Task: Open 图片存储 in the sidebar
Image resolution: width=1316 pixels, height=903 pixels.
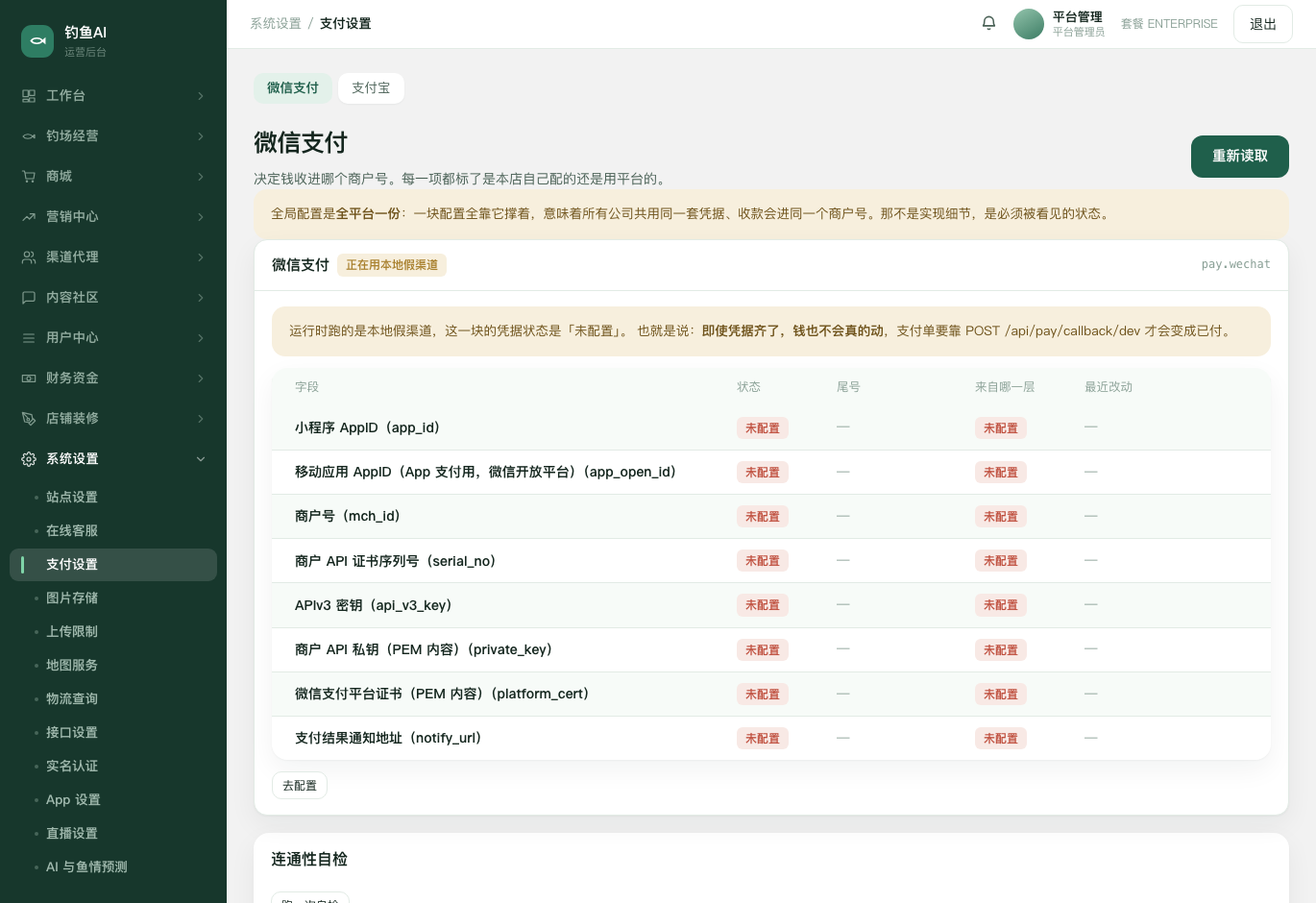Action: pos(113,598)
